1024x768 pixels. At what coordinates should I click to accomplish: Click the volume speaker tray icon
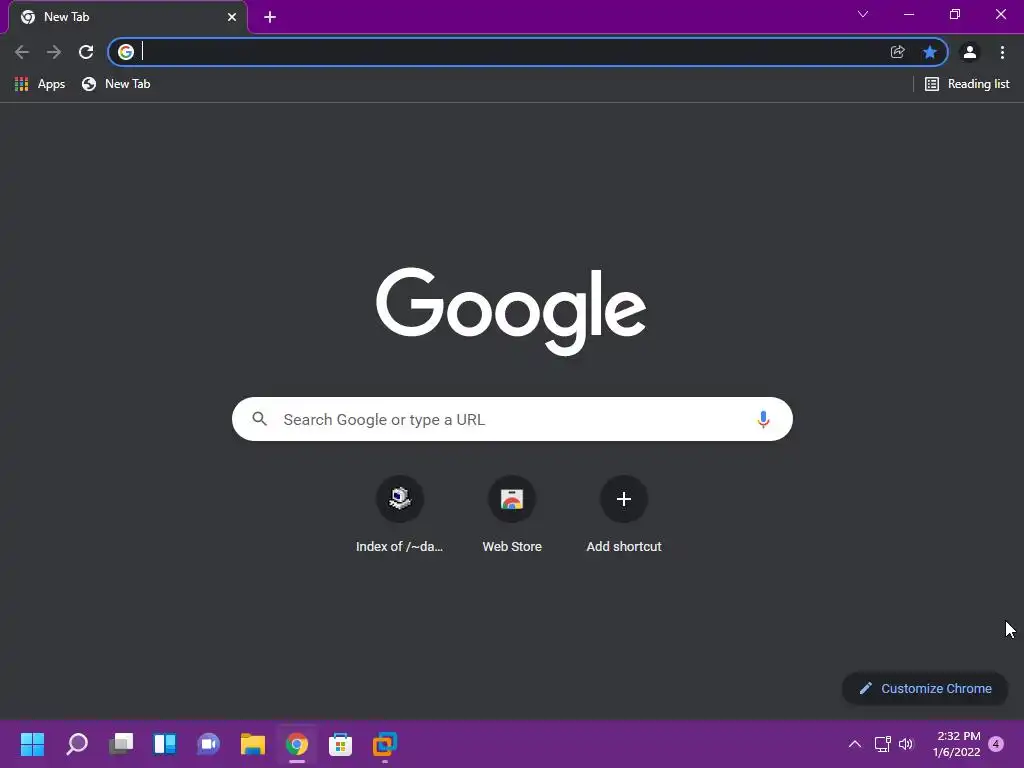(906, 744)
